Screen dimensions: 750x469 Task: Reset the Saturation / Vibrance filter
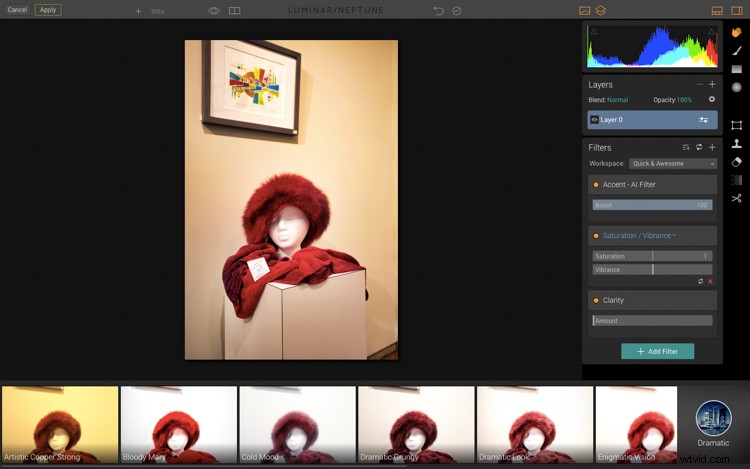pos(700,282)
